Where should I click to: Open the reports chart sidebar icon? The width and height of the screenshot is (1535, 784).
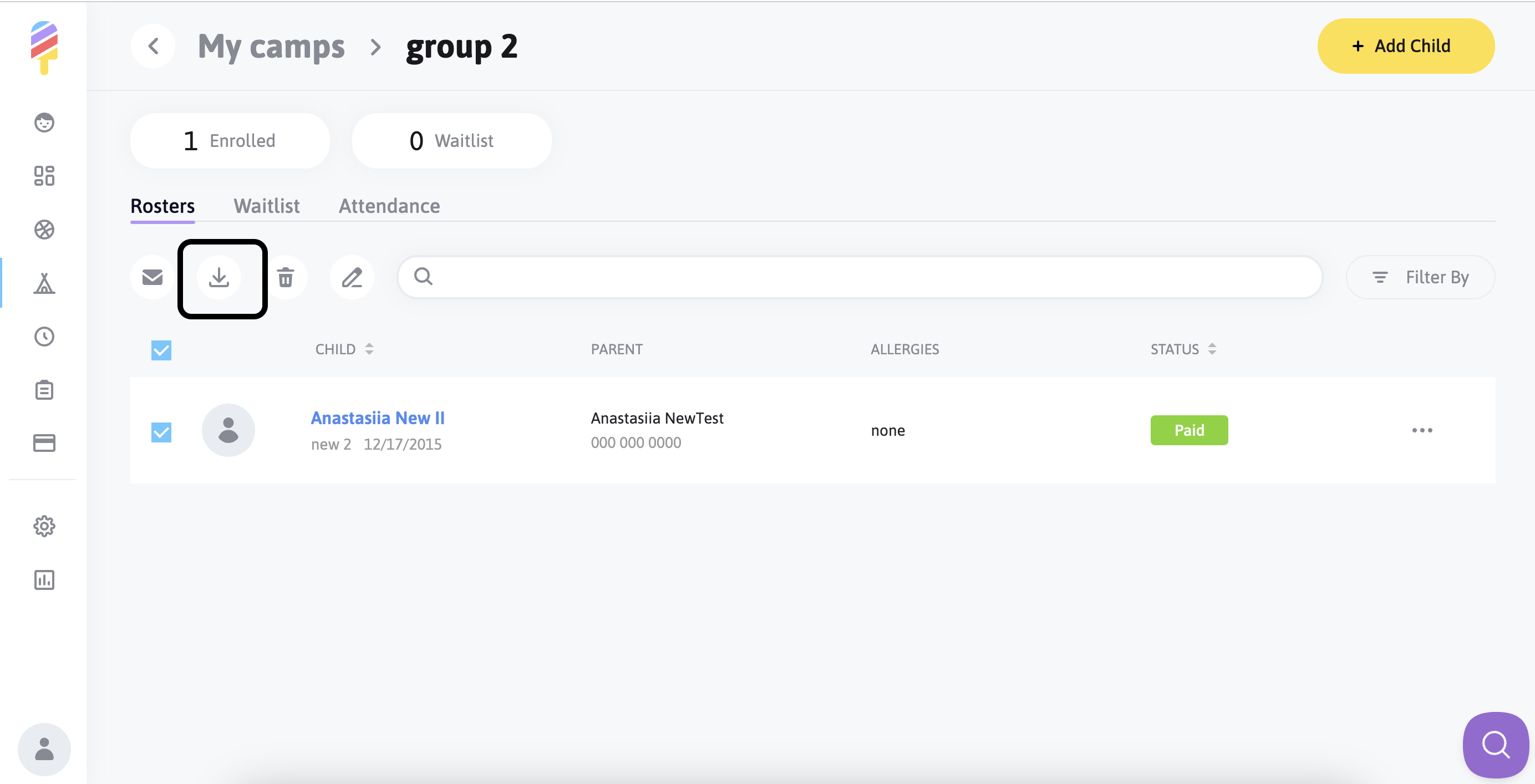[x=44, y=579]
